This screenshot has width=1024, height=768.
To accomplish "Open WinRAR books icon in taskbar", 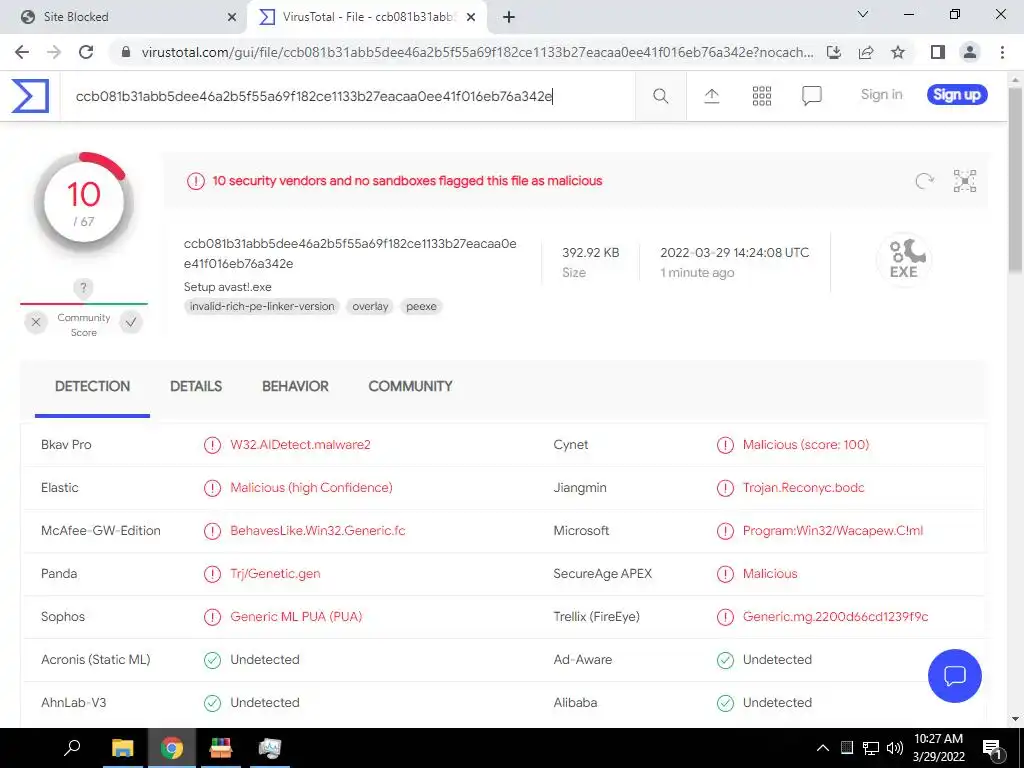I will coord(221,748).
